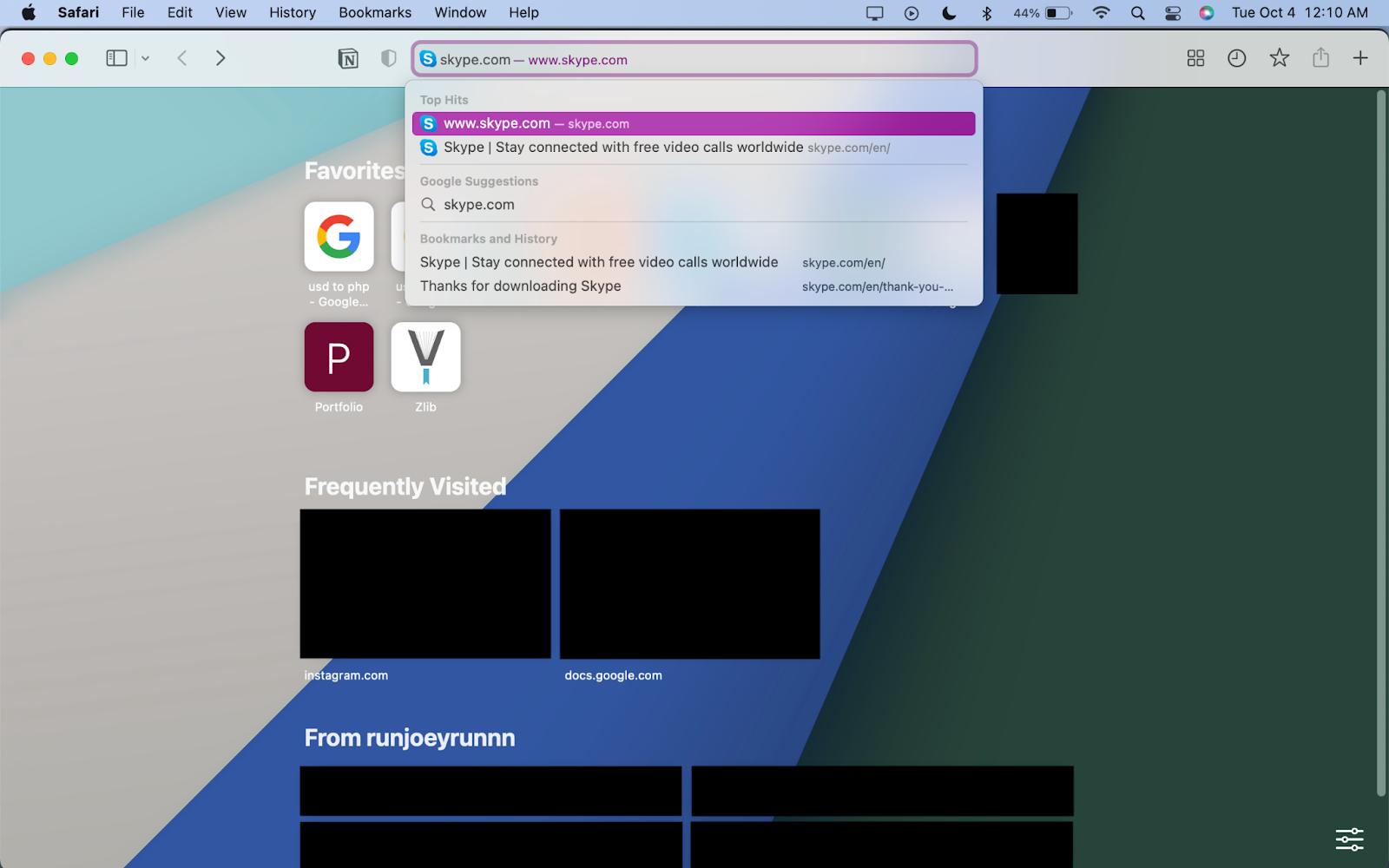Open the usd to php Google favorite
The width and height of the screenshot is (1389, 868).
point(339,237)
